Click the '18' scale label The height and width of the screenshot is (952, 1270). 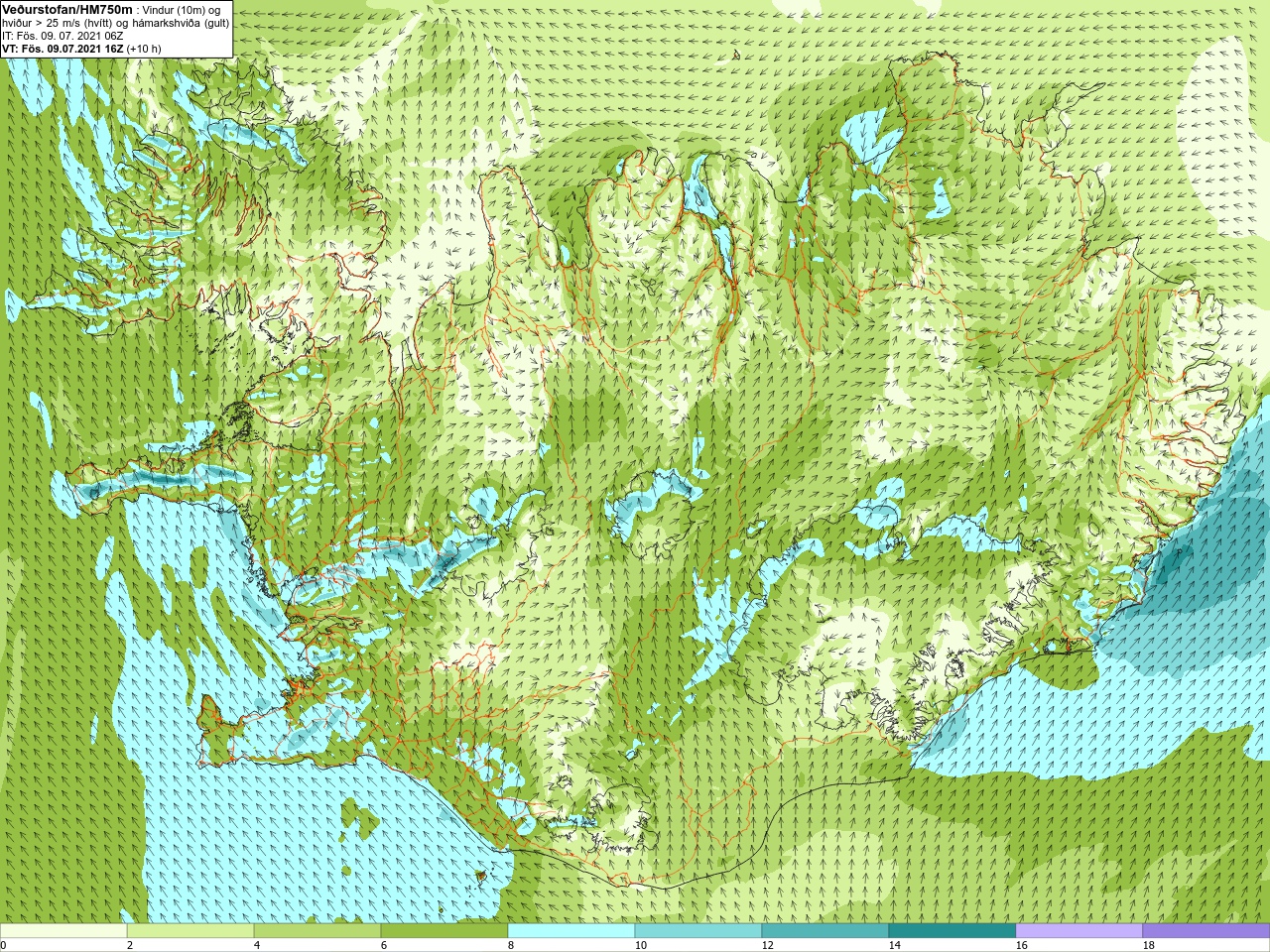pos(1148,945)
